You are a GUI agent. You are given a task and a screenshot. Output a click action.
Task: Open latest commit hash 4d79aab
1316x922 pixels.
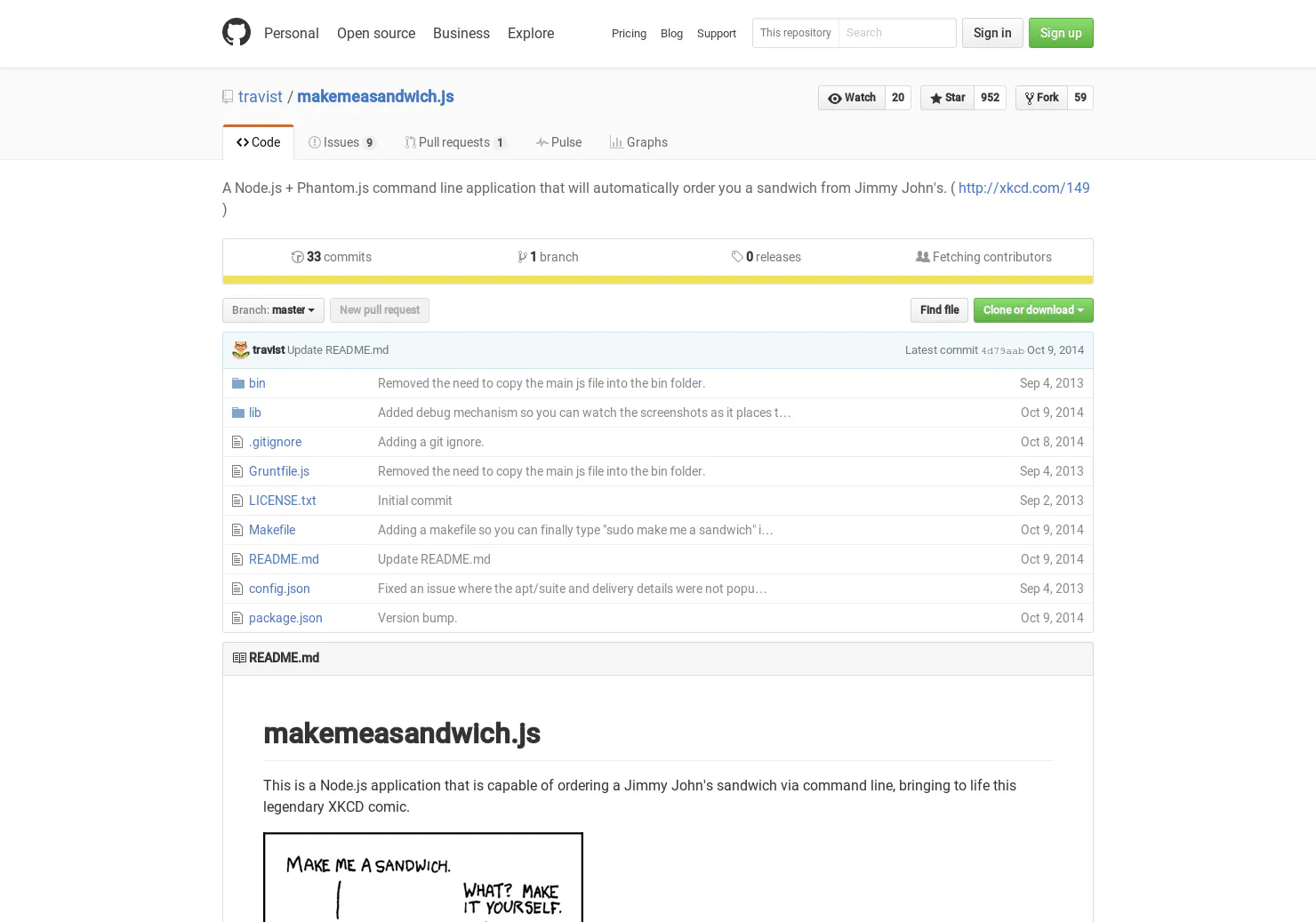(x=1002, y=351)
